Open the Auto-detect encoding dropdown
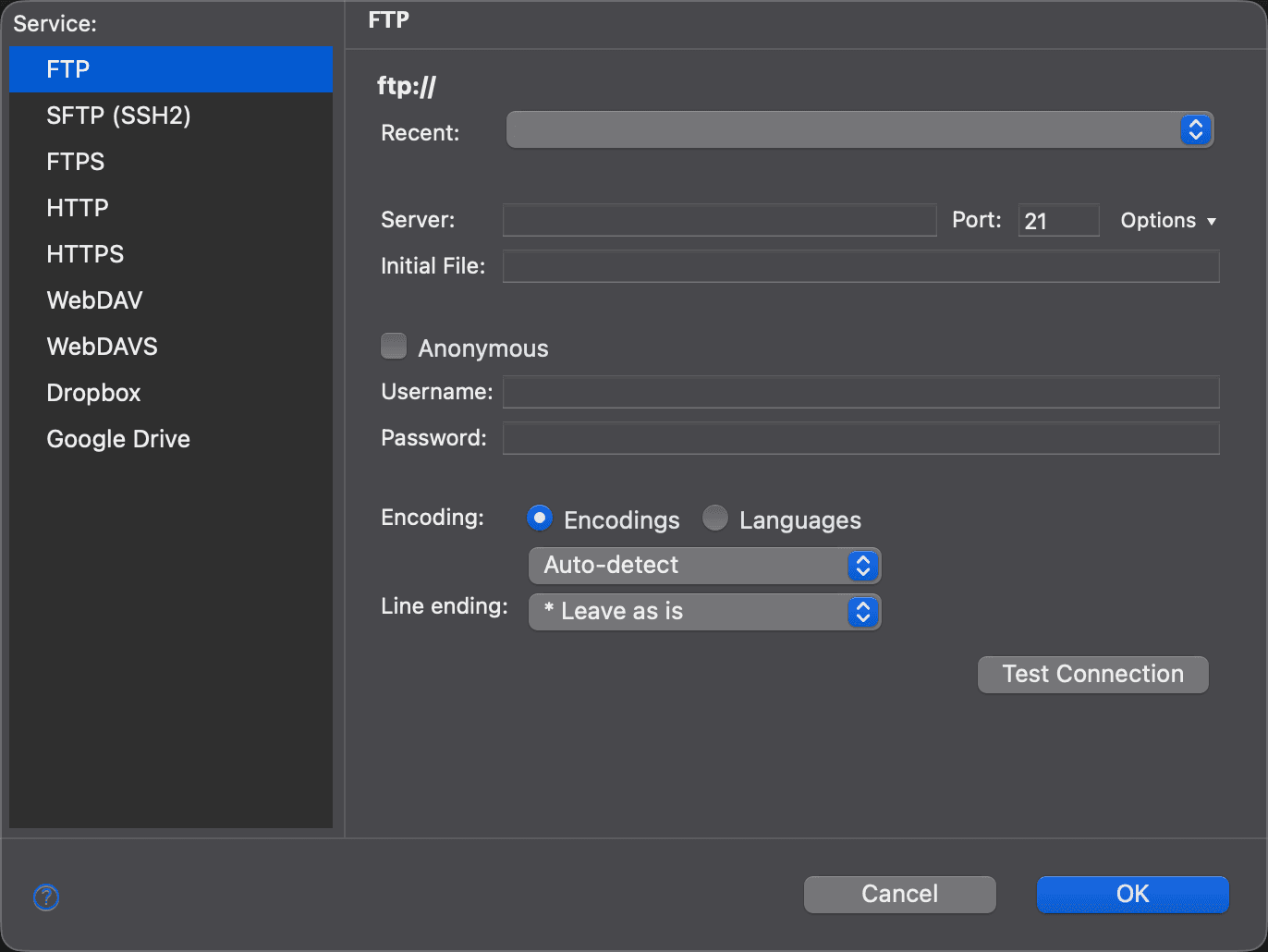Image resolution: width=1268 pixels, height=952 pixels. 704,566
